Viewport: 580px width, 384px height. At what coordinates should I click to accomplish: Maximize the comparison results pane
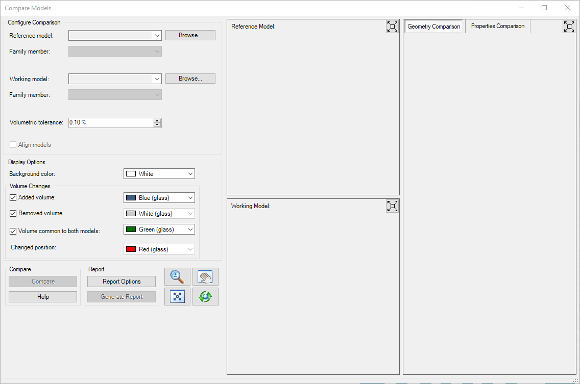coord(569,26)
